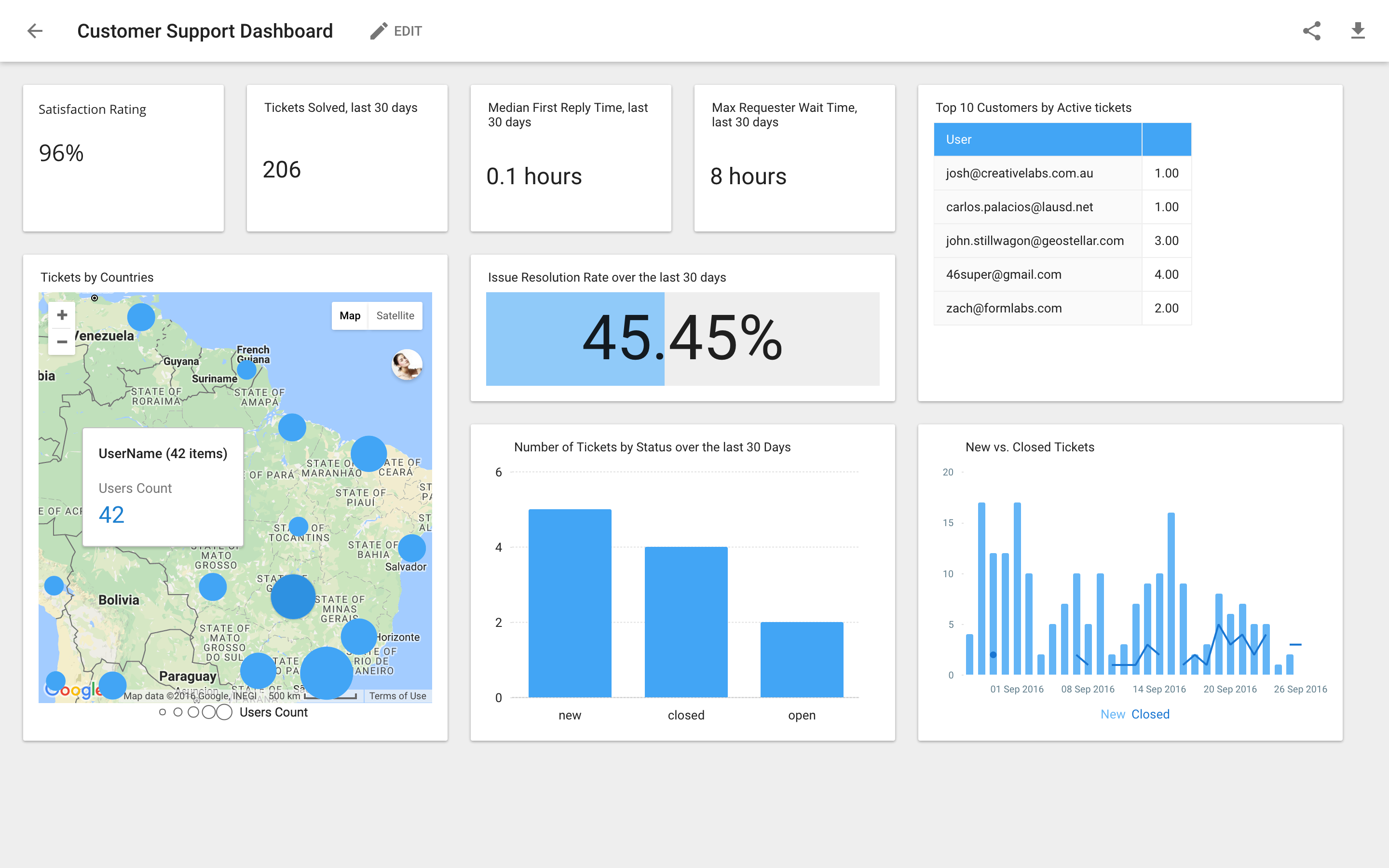The width and height of the screenshot is (1389, 868).
Task: Open the share icon menu
Action: (x=1311, y=31)
